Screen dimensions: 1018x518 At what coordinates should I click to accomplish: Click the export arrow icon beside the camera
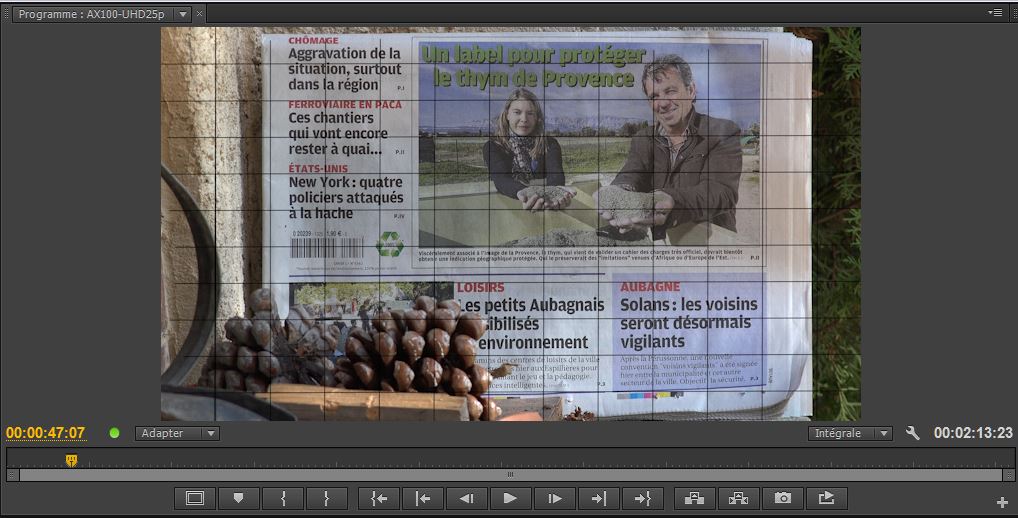[826, 499]
